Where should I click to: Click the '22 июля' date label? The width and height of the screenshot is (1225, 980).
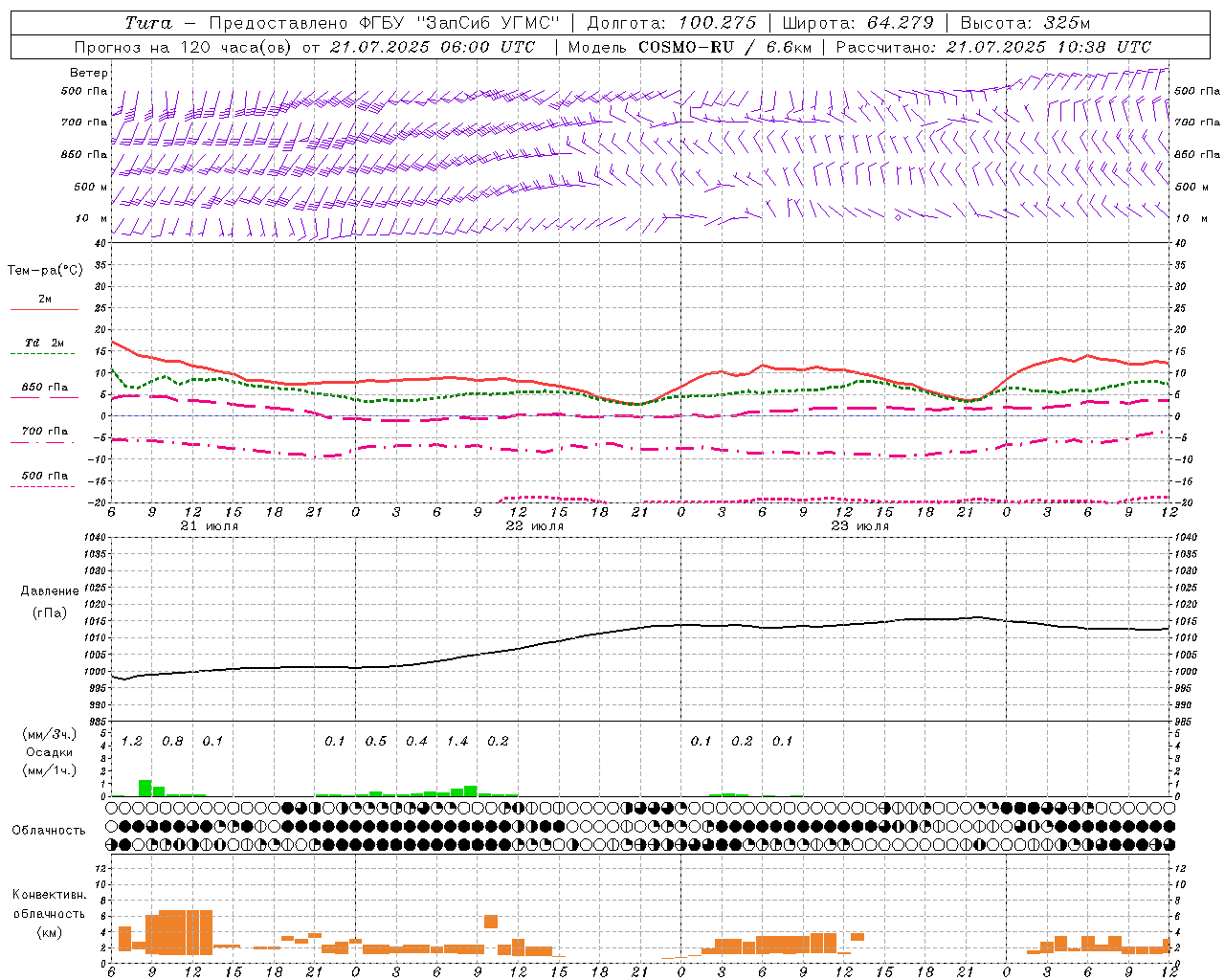tap(535, 526)
